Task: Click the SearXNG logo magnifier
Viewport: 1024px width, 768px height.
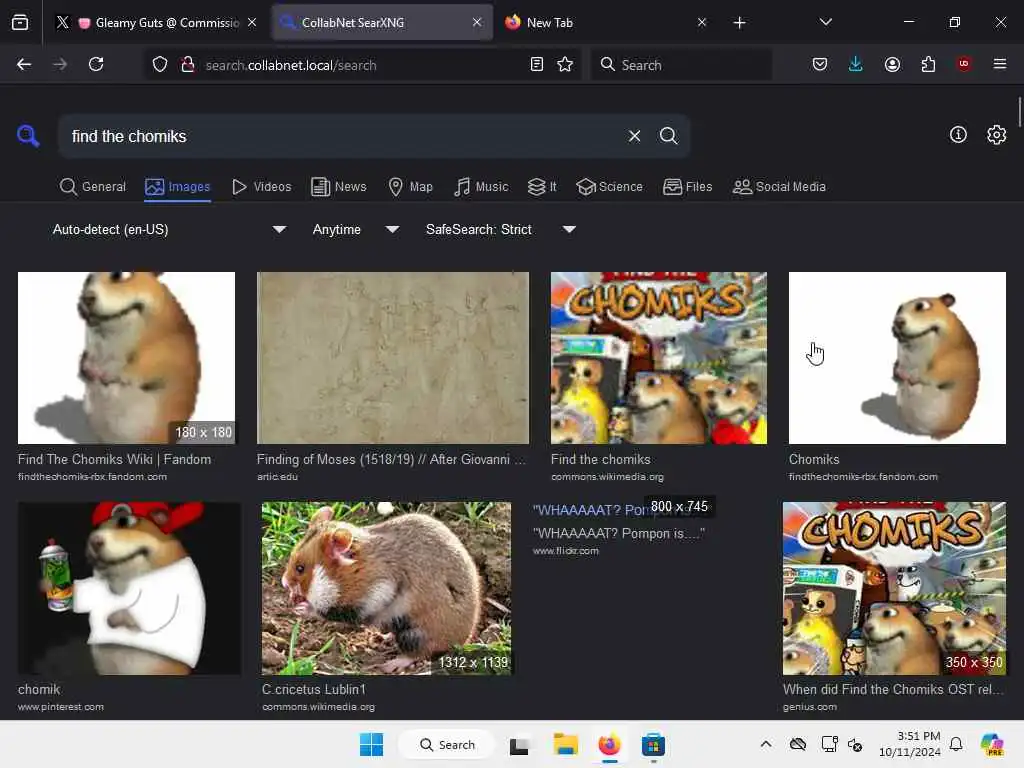Action: pos(28,136)
